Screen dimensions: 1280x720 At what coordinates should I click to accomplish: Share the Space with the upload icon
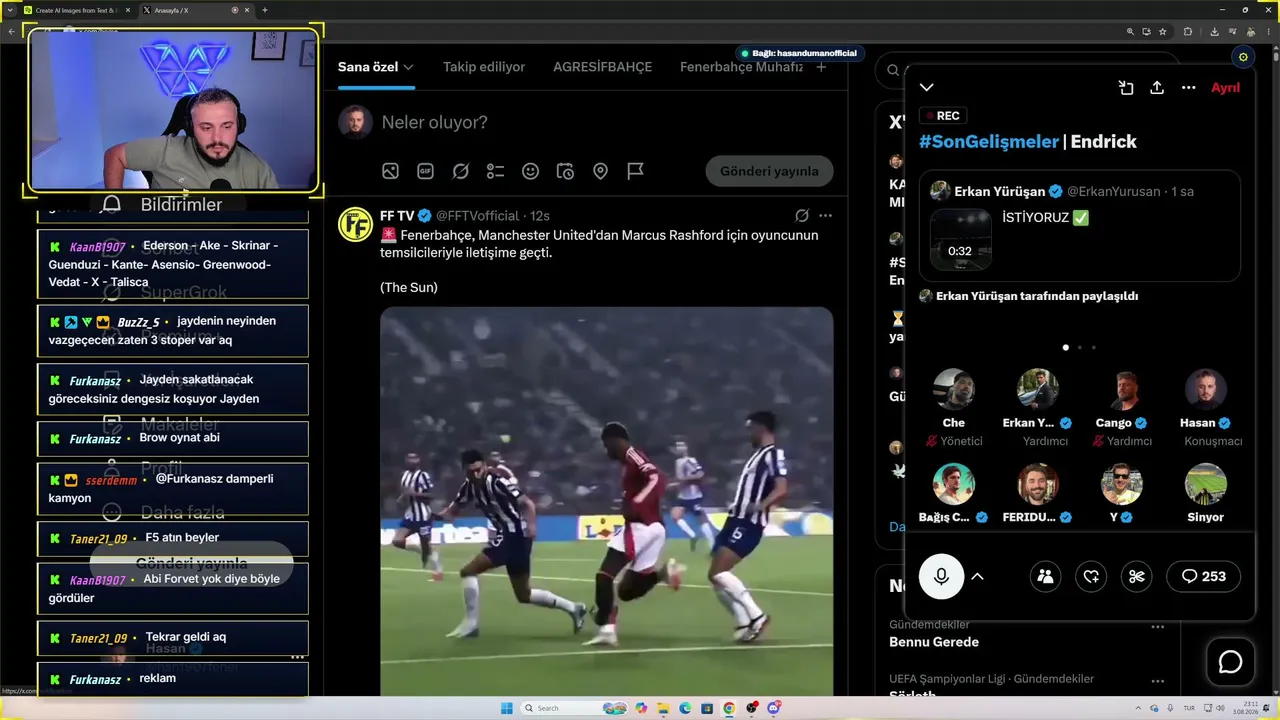(x=1157, y=88)
